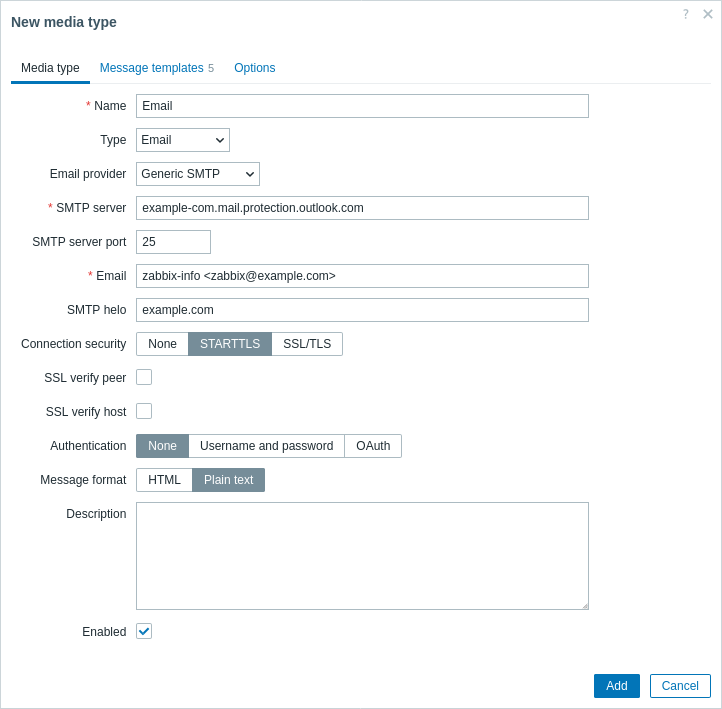Focus the SMTP server input field

[x=362, y=208]
